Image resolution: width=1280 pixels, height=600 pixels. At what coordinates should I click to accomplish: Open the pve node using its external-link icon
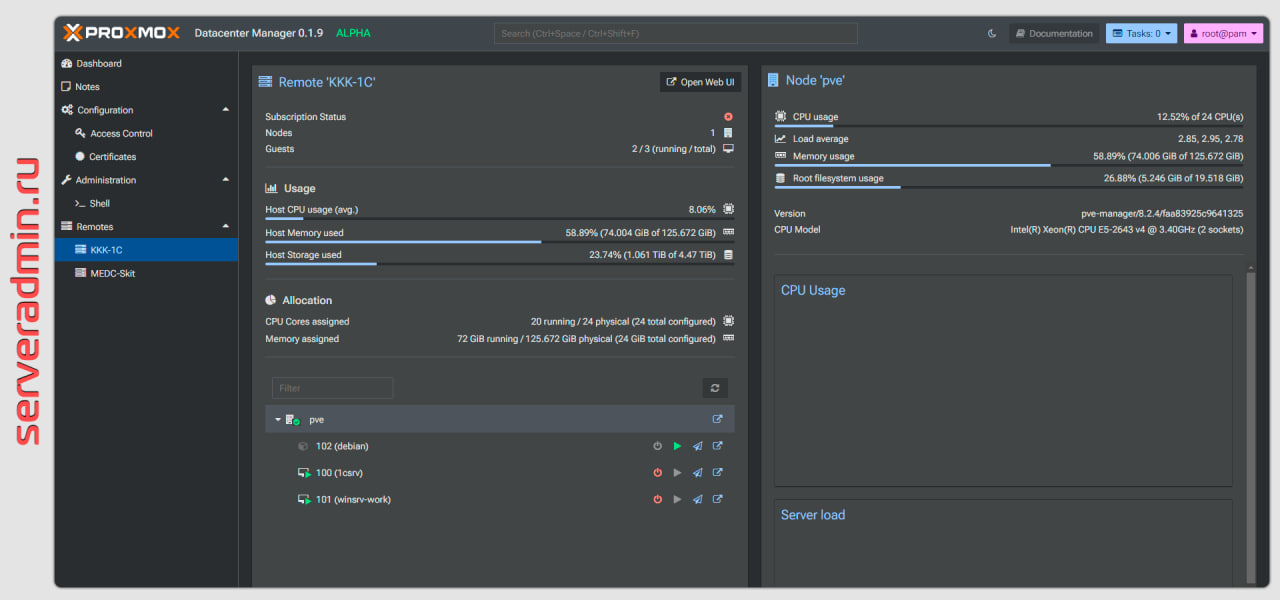tap(717, 419)
